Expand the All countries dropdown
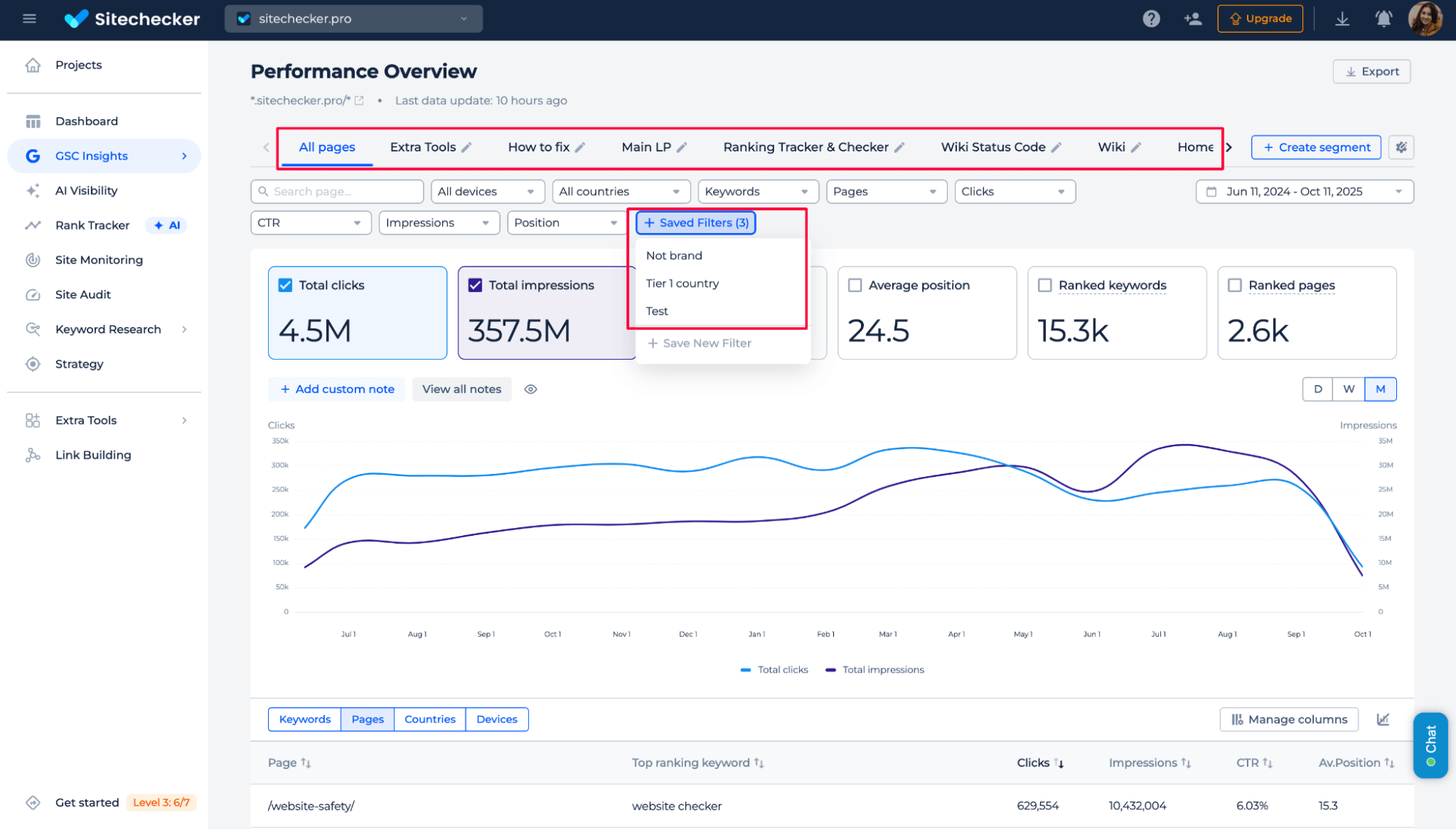Viewport: 1456px width, 830px height. pyautogui.click(x=620, y=191)
